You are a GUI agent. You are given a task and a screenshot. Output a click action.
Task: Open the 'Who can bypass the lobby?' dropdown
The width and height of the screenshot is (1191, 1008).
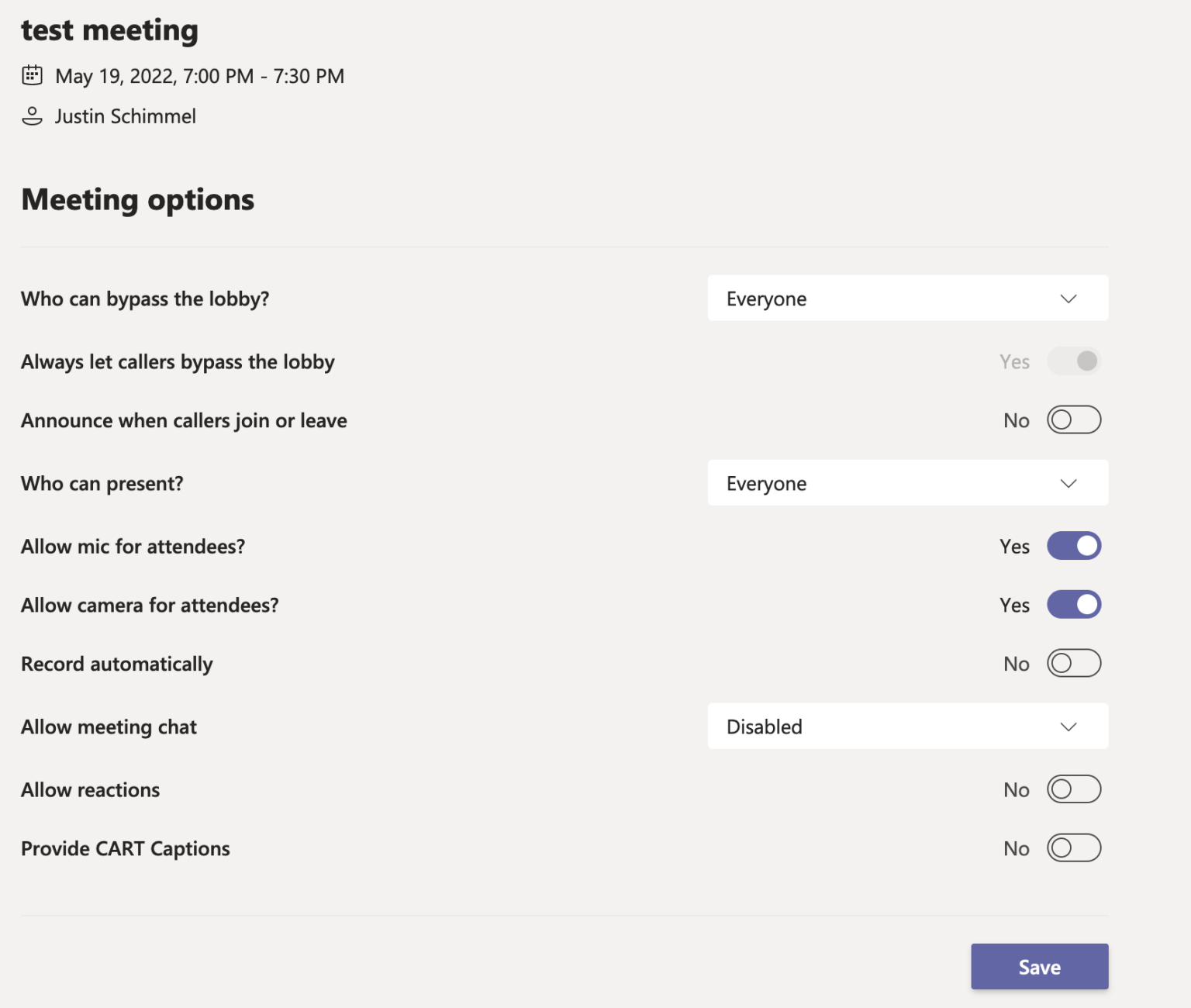pos(907,298)
